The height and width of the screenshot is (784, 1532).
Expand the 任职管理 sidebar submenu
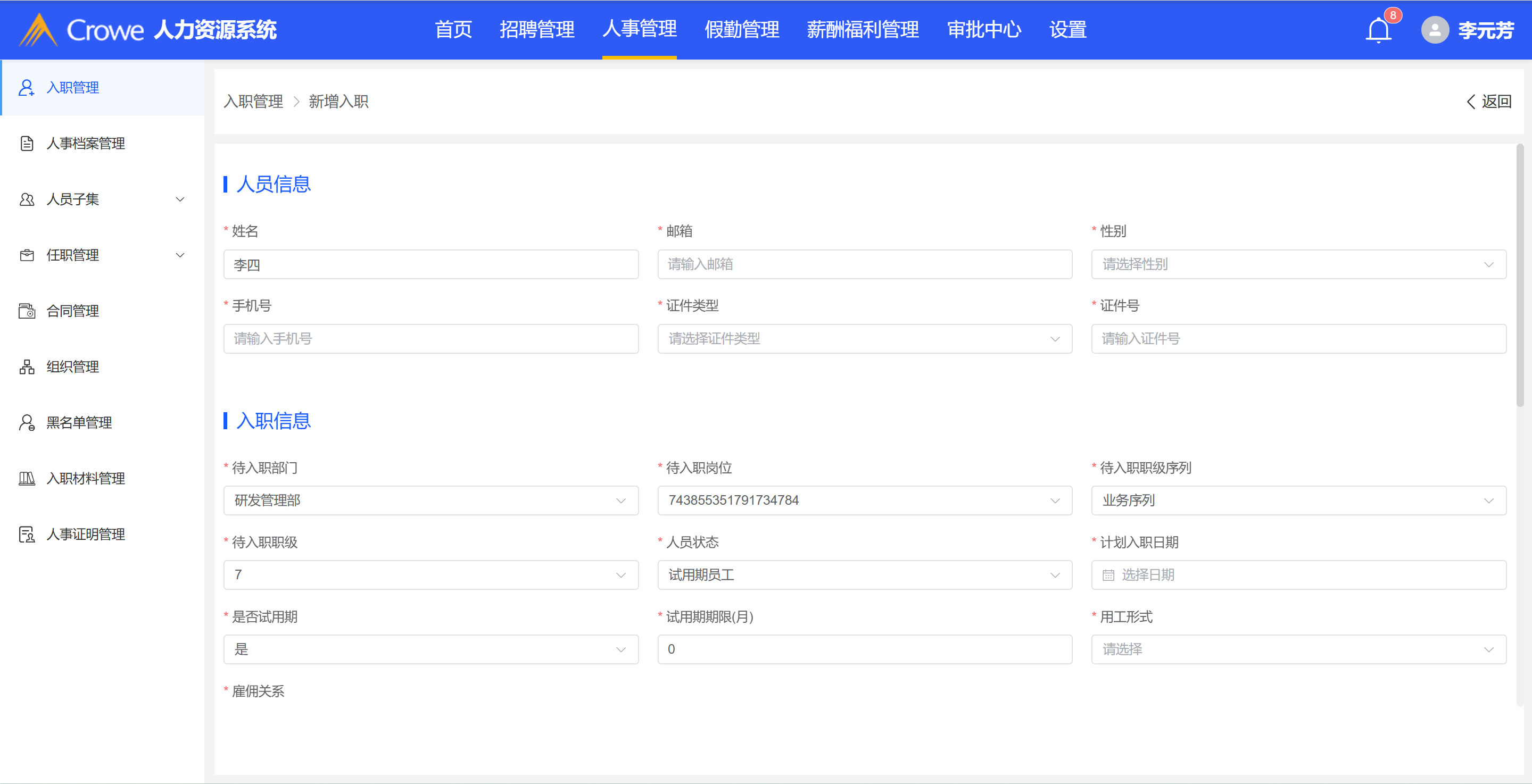(x=180, y=255)
